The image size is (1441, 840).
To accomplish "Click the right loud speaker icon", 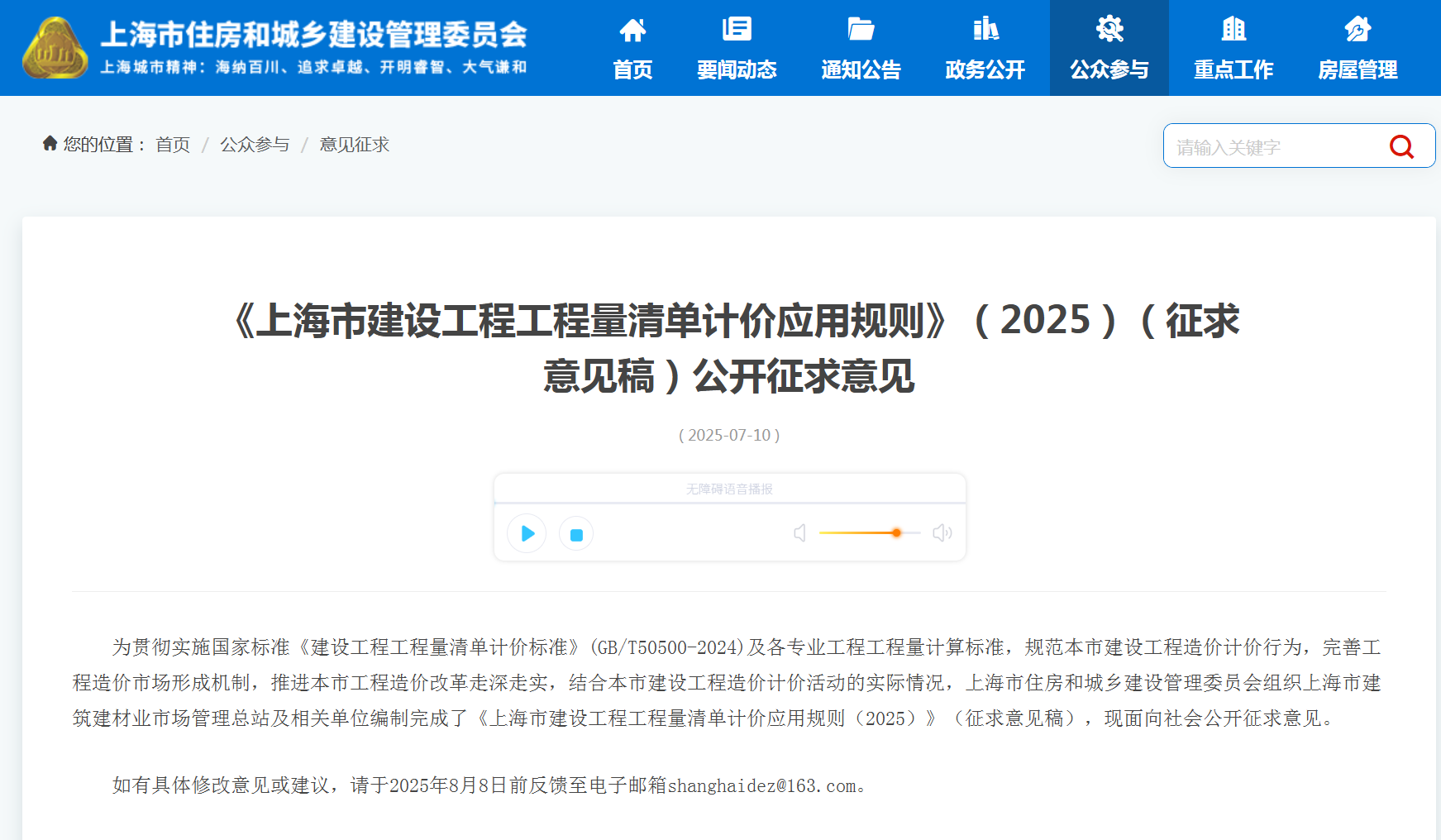I will pyautogui.click(x=942, y=533).
